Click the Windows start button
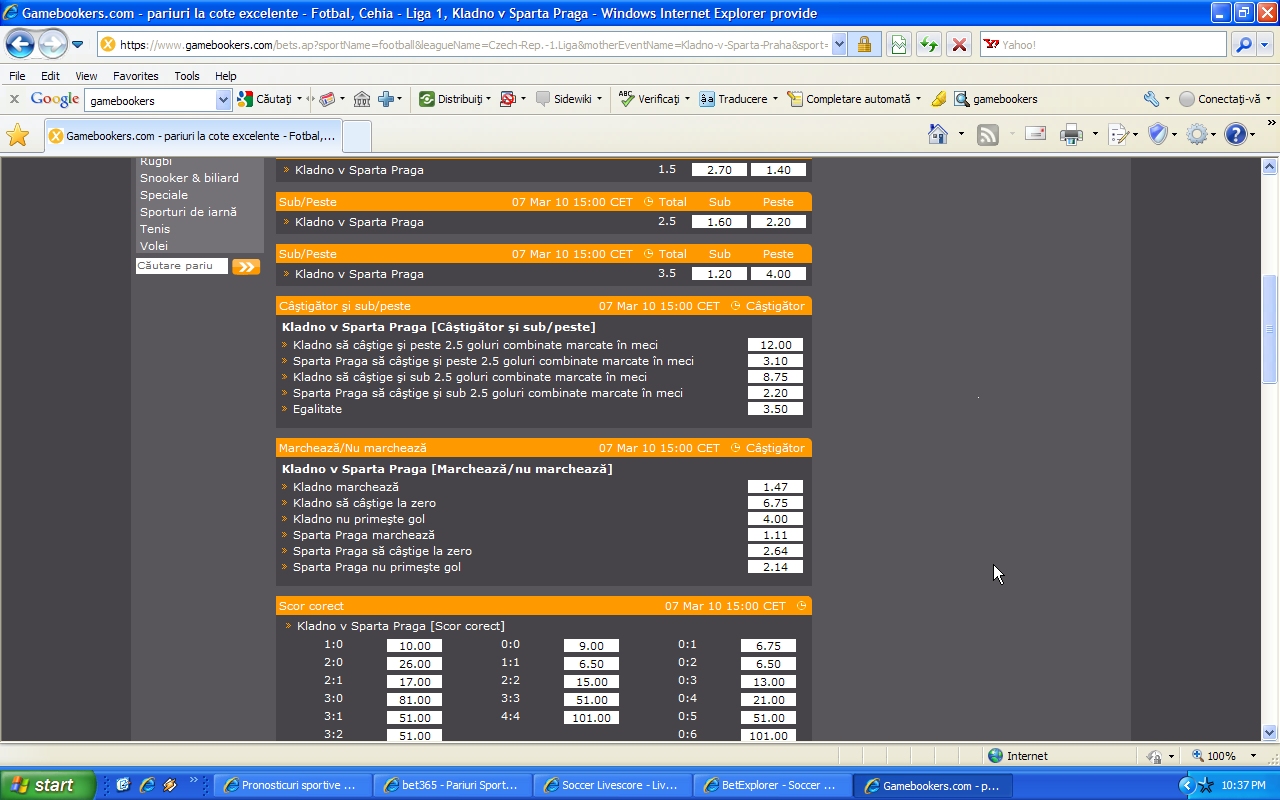 [x=47, y=785]
